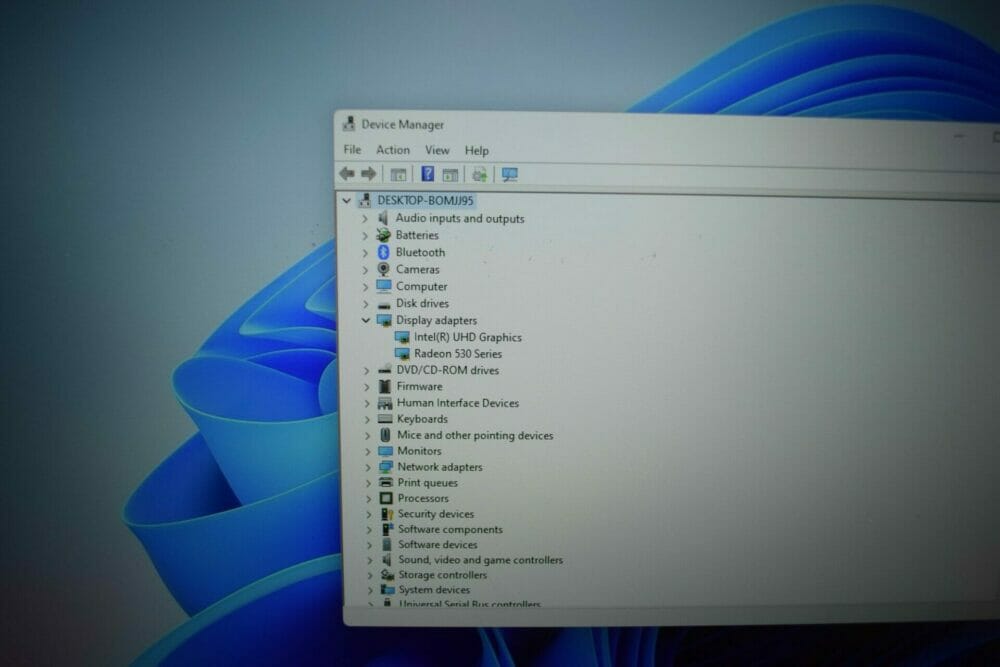Click the Forward arrow in the toolbar
Image resolution: width=1000 pixels, height=667 pixels.
tap(369, 173)
